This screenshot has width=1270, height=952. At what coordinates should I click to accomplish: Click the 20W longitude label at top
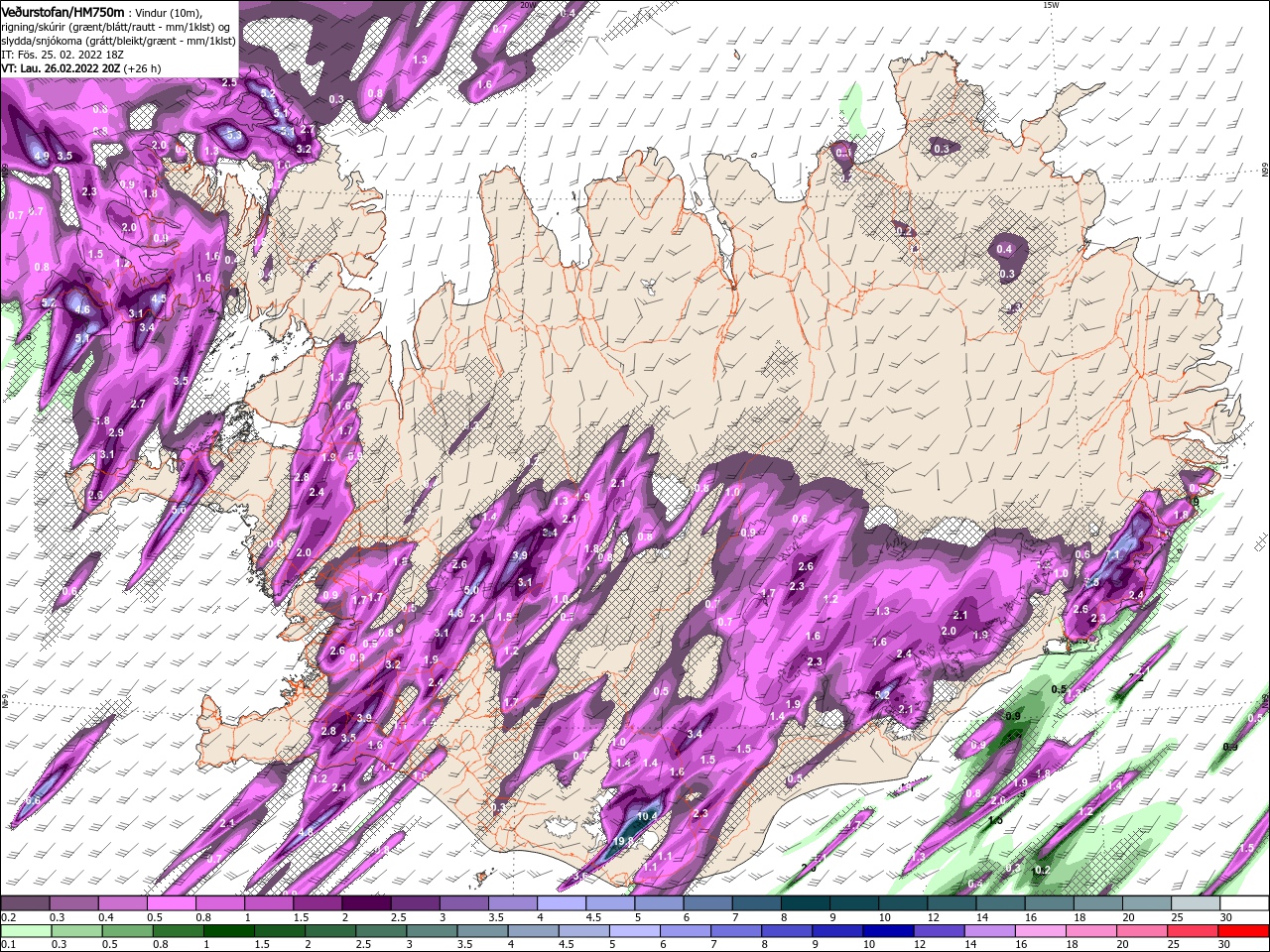[528, 5]
